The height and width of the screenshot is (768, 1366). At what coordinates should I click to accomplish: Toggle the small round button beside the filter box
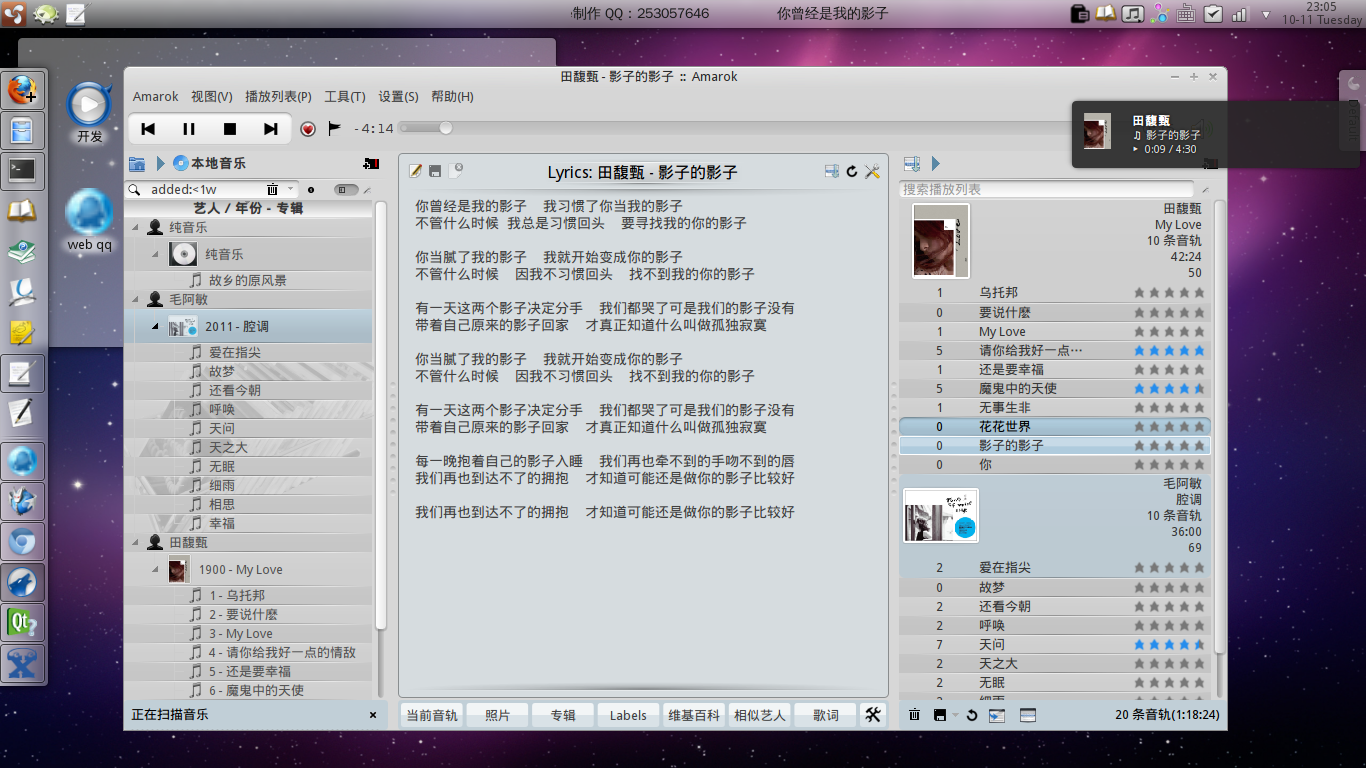pos(311,189)
